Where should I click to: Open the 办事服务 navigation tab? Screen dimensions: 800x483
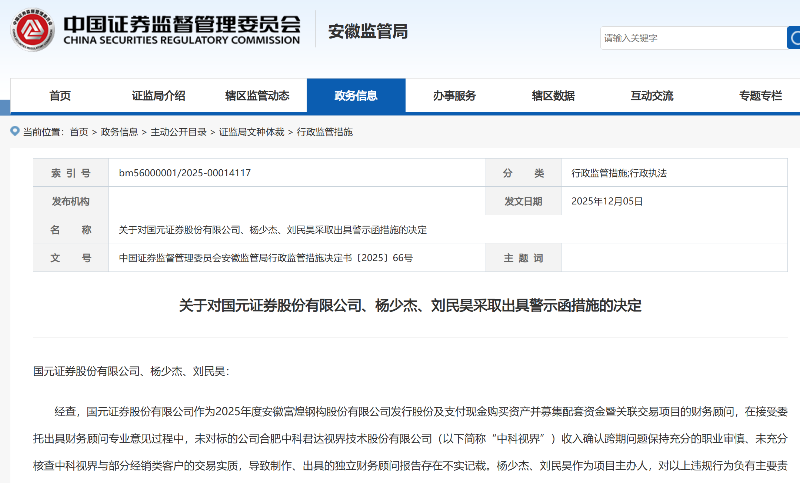(455, 95)
